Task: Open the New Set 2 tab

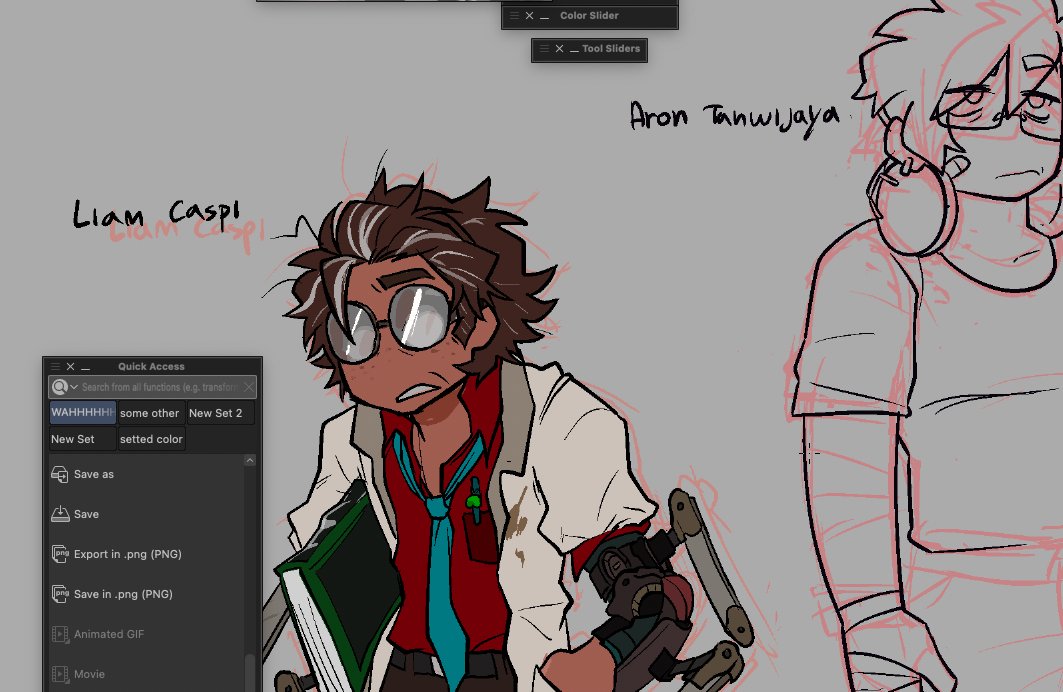Action: click(220, 413)
